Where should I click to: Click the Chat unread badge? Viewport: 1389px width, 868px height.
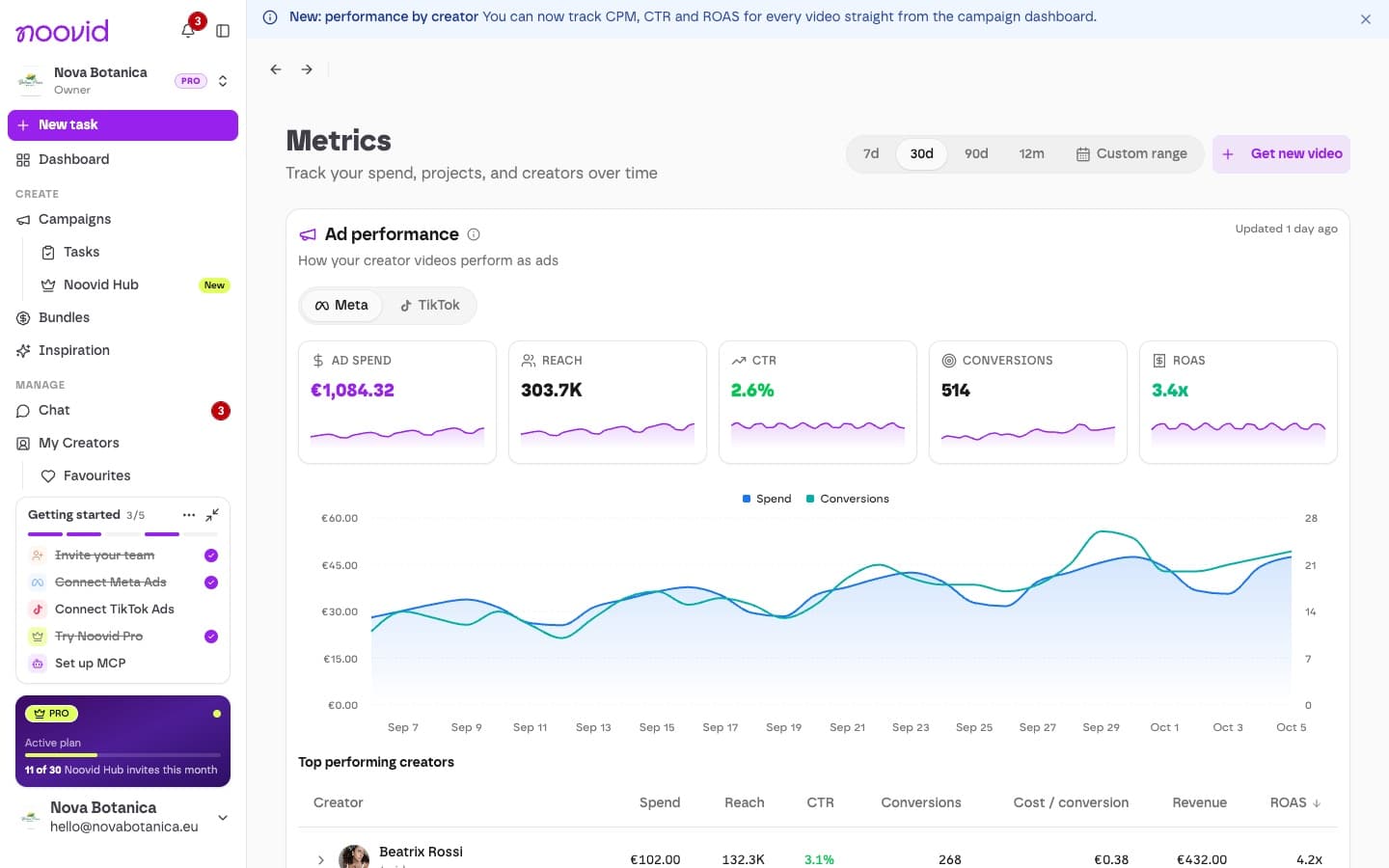pos(221,411)
